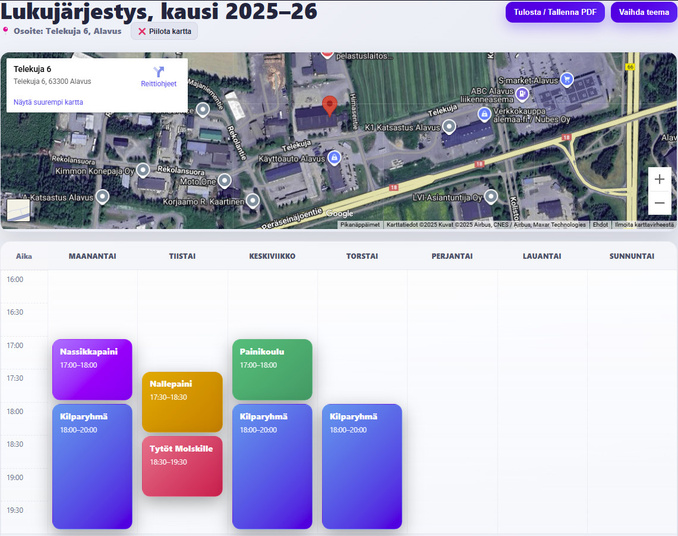This screenshot has height=536, width=678.
Task: Click the Osoite: Telekuja 6, Alavus text
Action: click(67, 31)
